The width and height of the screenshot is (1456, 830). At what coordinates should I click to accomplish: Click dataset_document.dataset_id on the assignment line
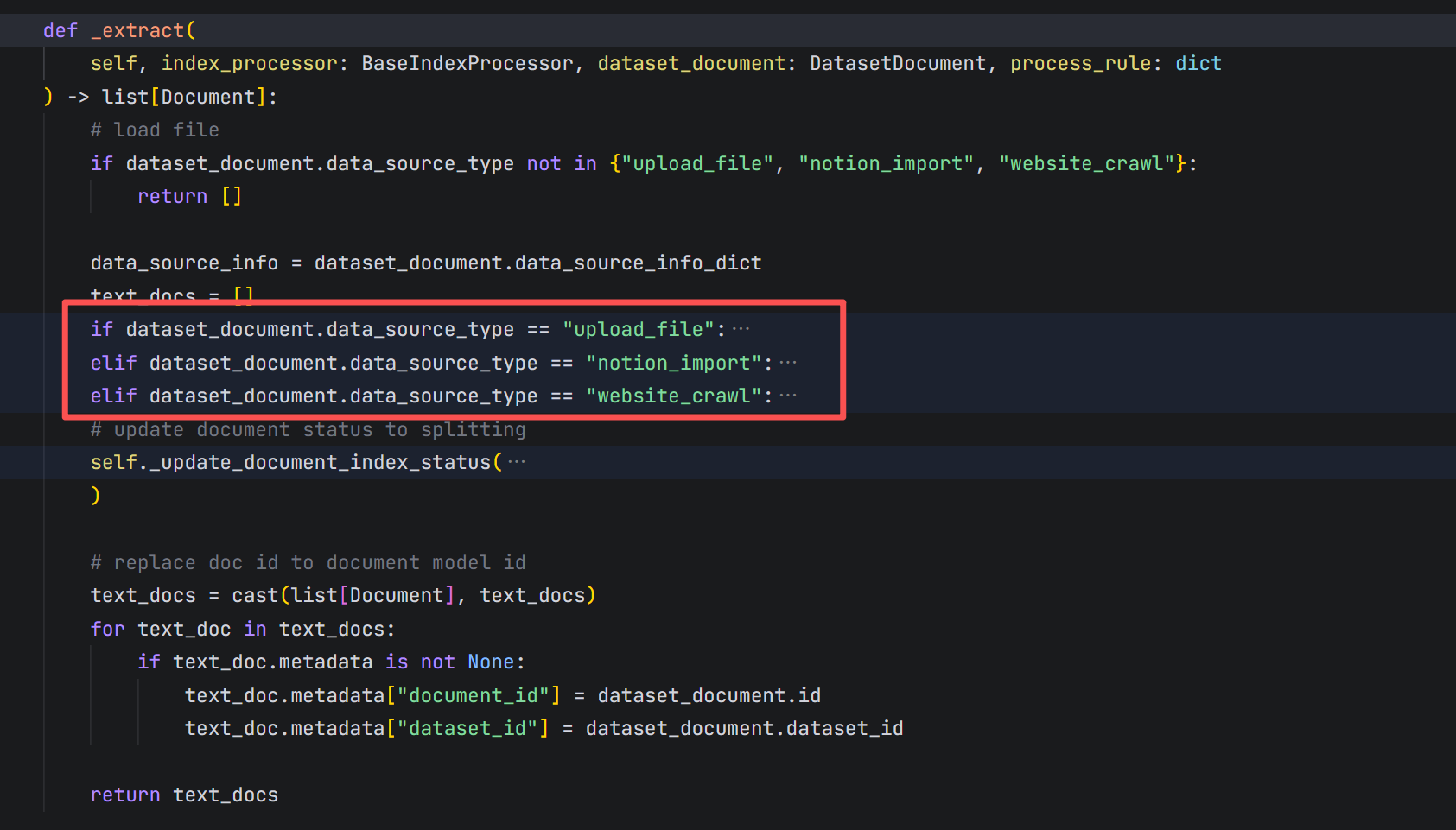[x=745, y=728]
